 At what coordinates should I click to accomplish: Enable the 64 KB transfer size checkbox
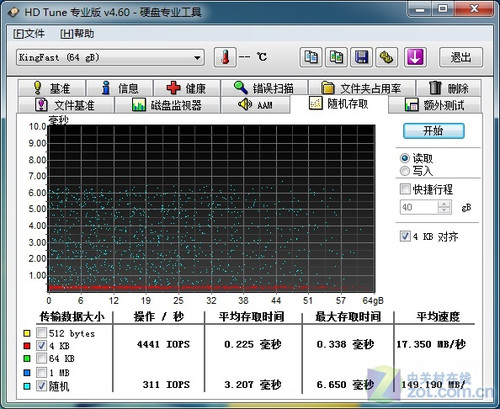42,358
